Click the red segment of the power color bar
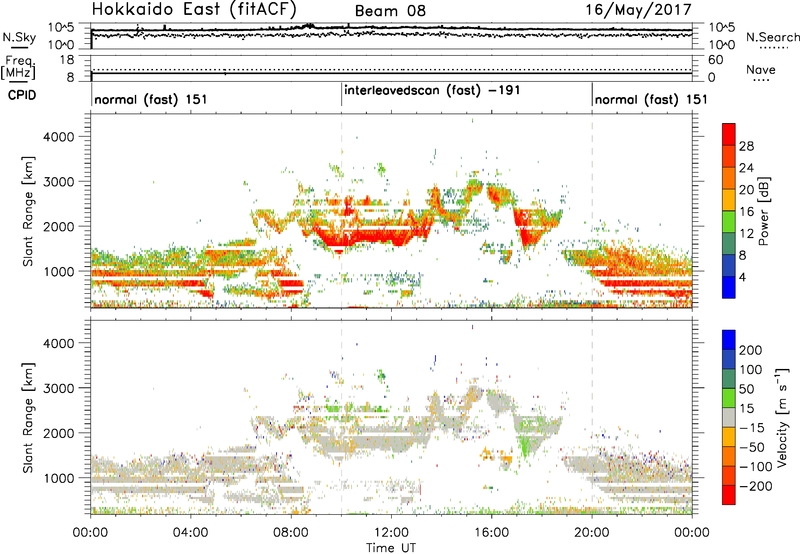This screenshot has width=800, height=554. tap(729, 135)
